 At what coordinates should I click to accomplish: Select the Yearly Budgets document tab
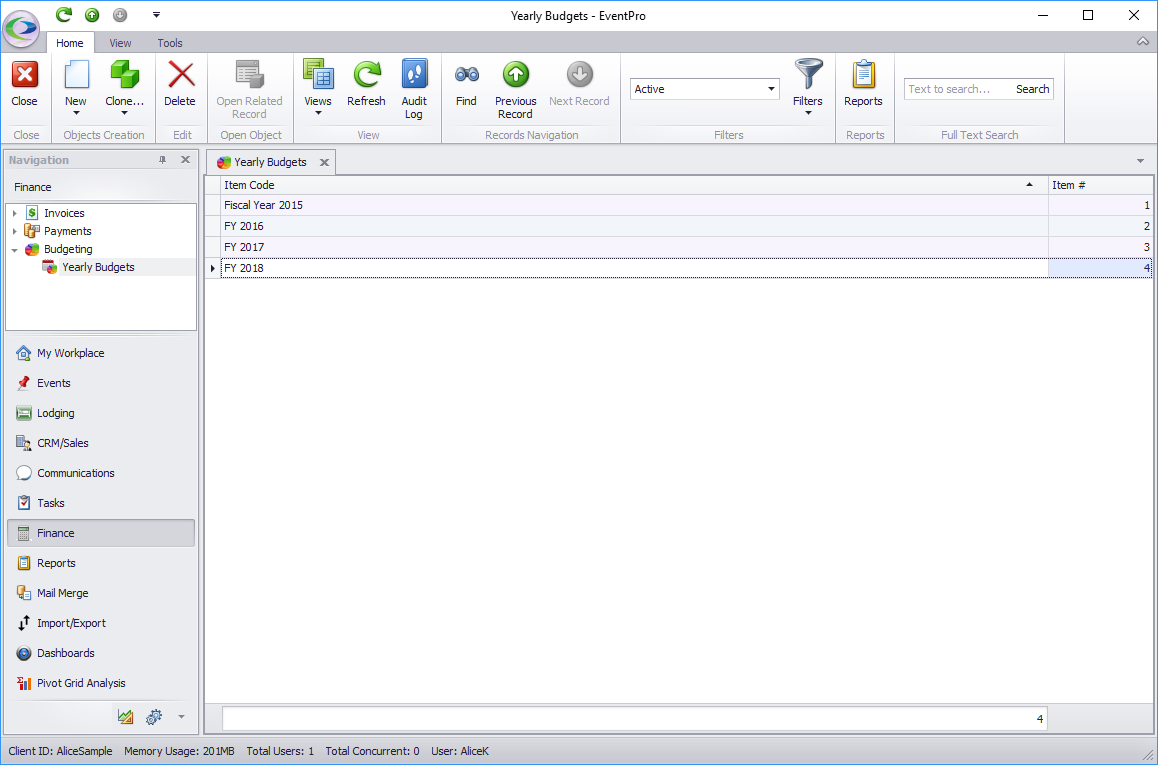click(270, 162)
